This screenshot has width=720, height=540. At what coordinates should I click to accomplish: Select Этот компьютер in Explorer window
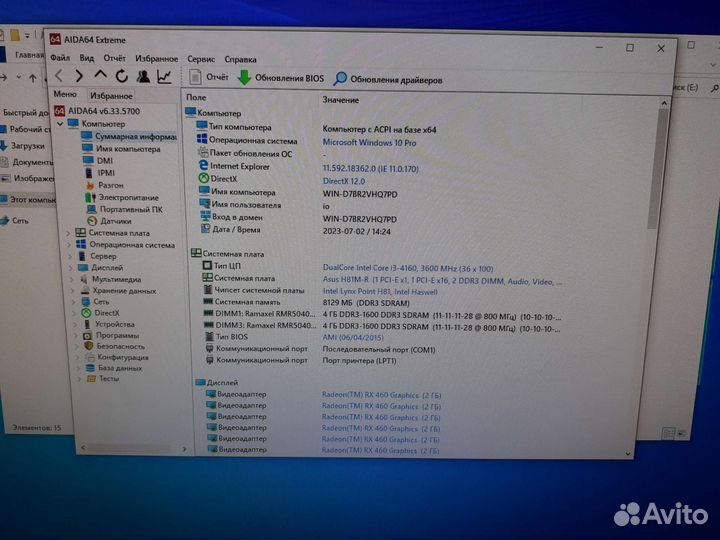click(x=28, y=199)
